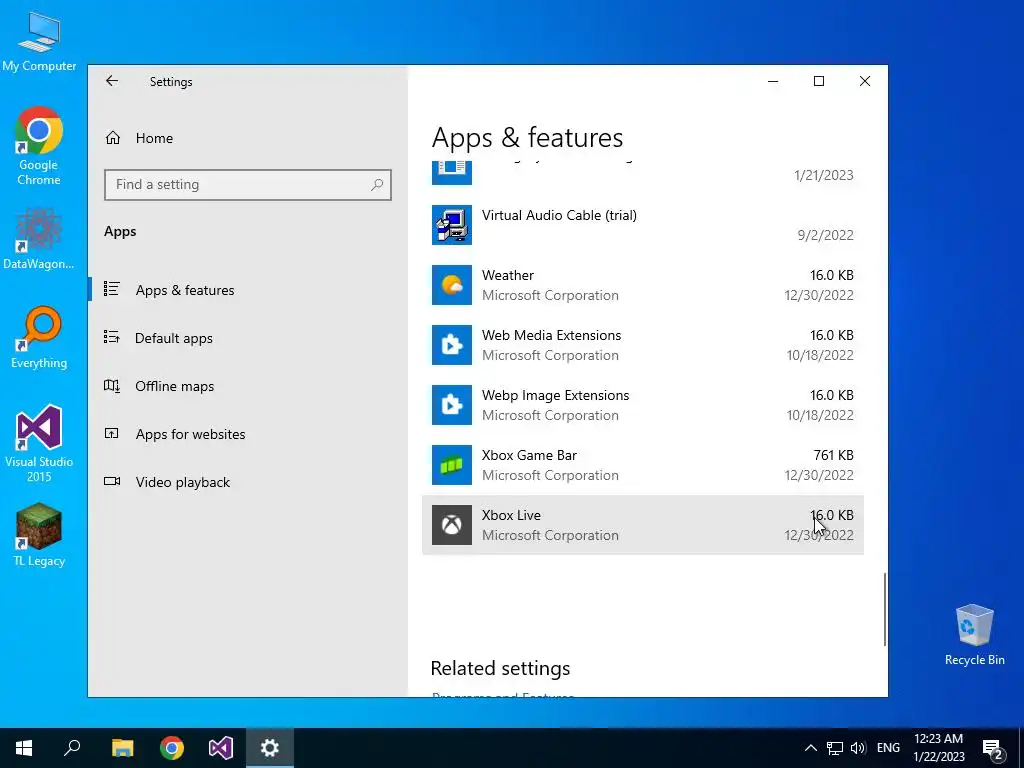Click the Webp Image Extensions icon
The width and height of the screenshot is (1024, 768).
coord(451,405)
